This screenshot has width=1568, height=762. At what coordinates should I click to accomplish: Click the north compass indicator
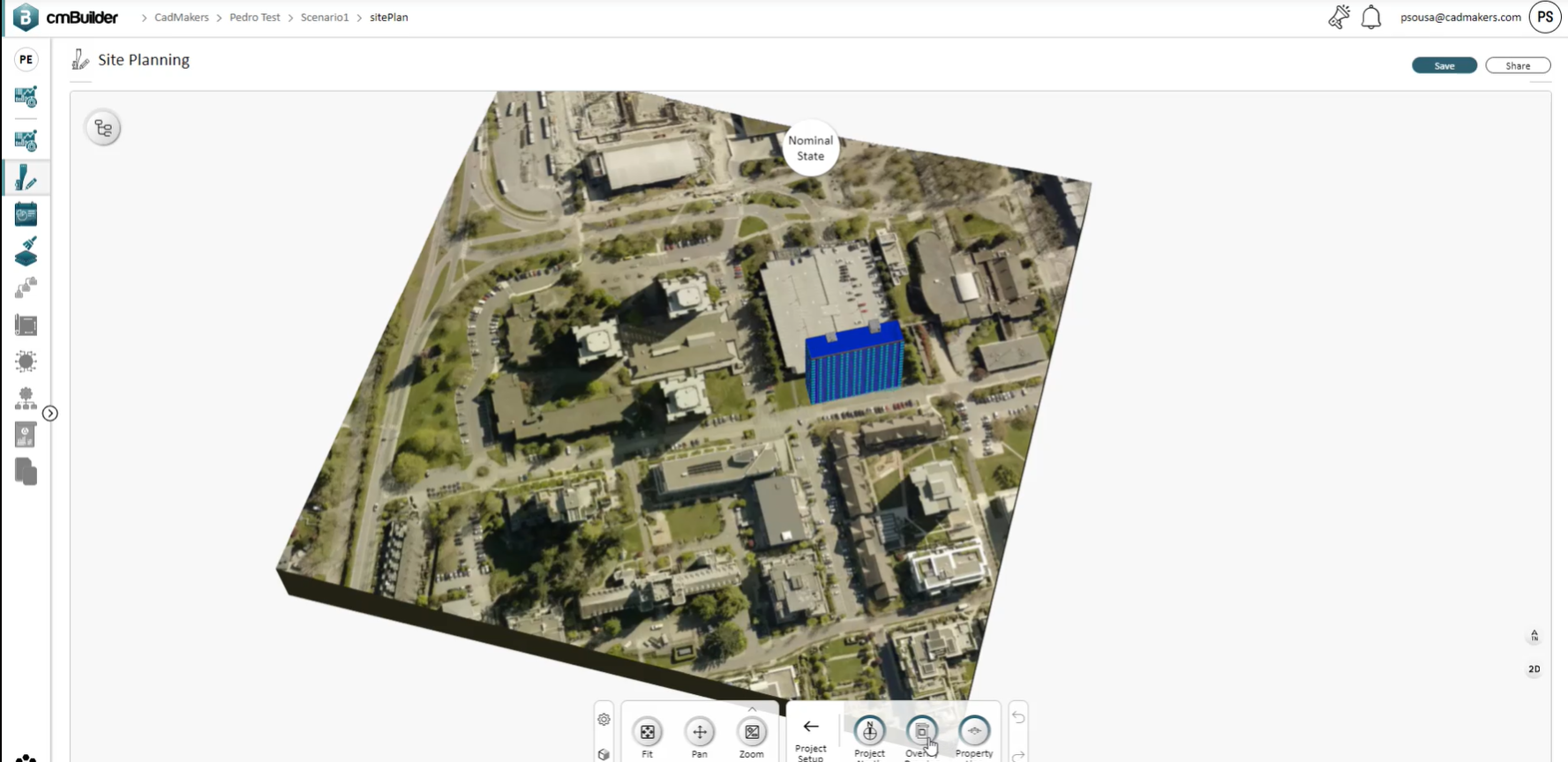pos(1534,636)
